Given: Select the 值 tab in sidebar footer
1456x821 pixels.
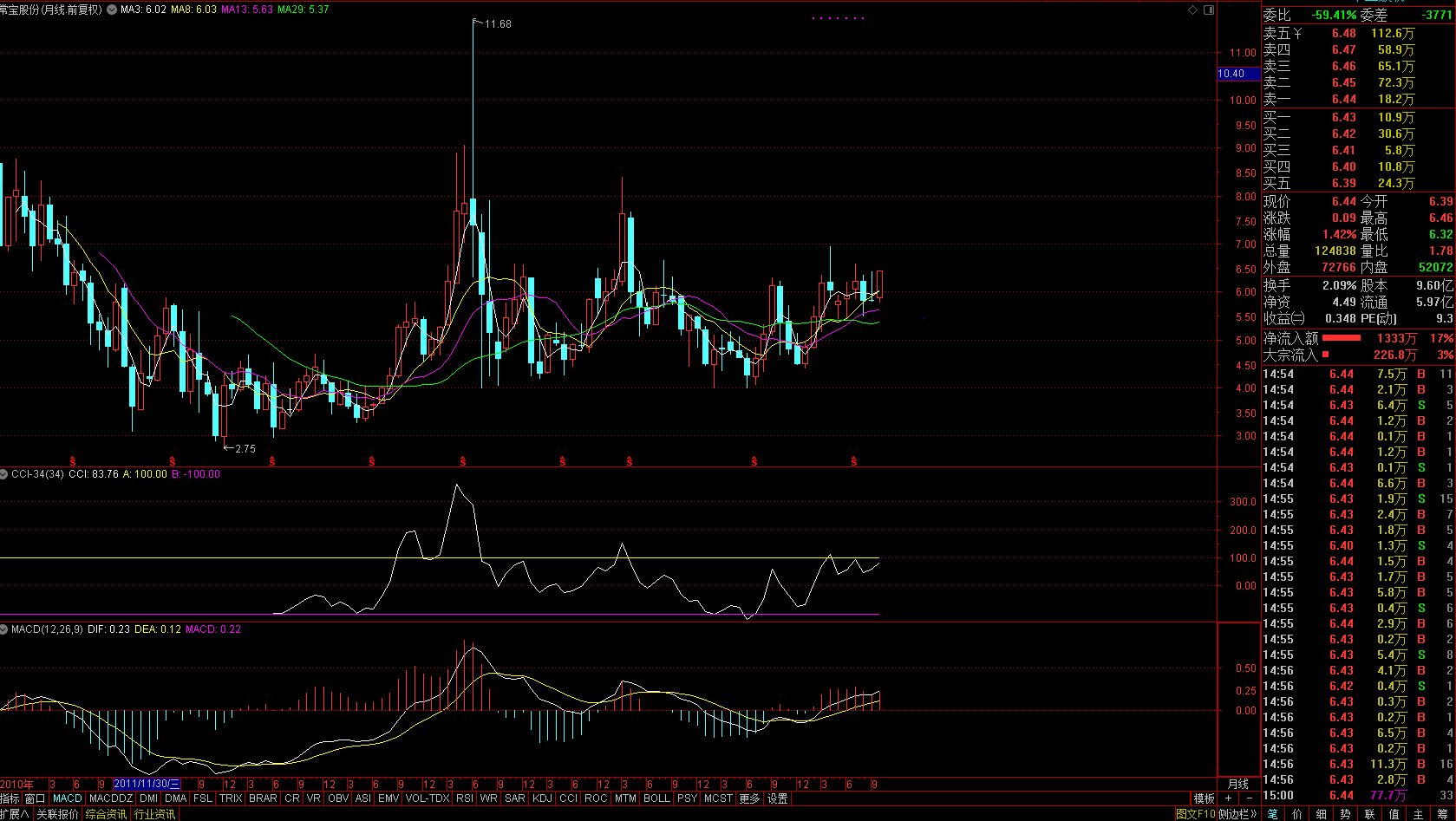Looking at the screenshot, I should click(x=1394, y=814).
